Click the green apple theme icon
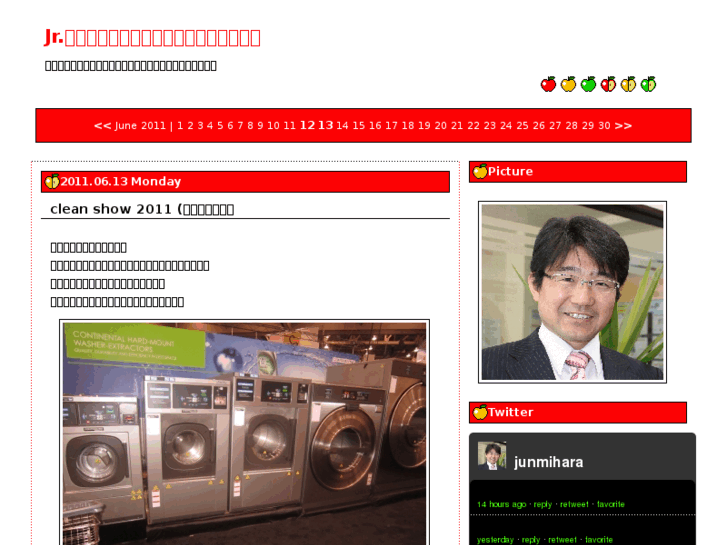This screenshot has width=727, height=545. click(x=588, y=84)
